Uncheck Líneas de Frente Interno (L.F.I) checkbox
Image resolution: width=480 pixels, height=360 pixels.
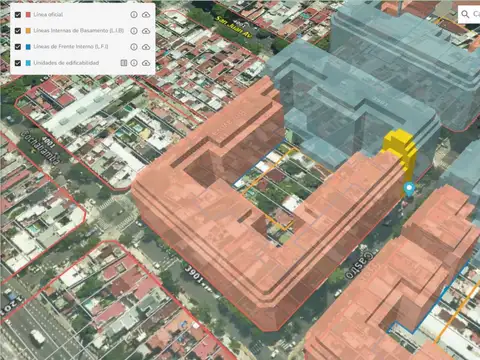(x=18, y=47)
